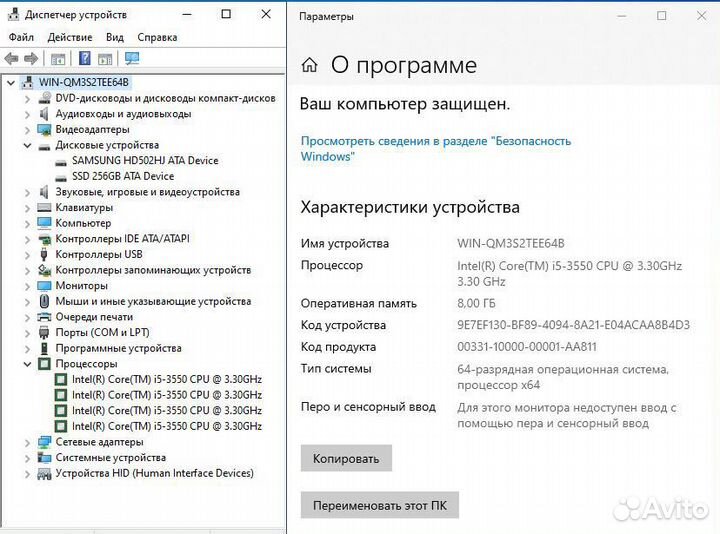Click the Компьютер monitor icon
Viewport: 720px width, 534px height.
[x=45, y=223]
